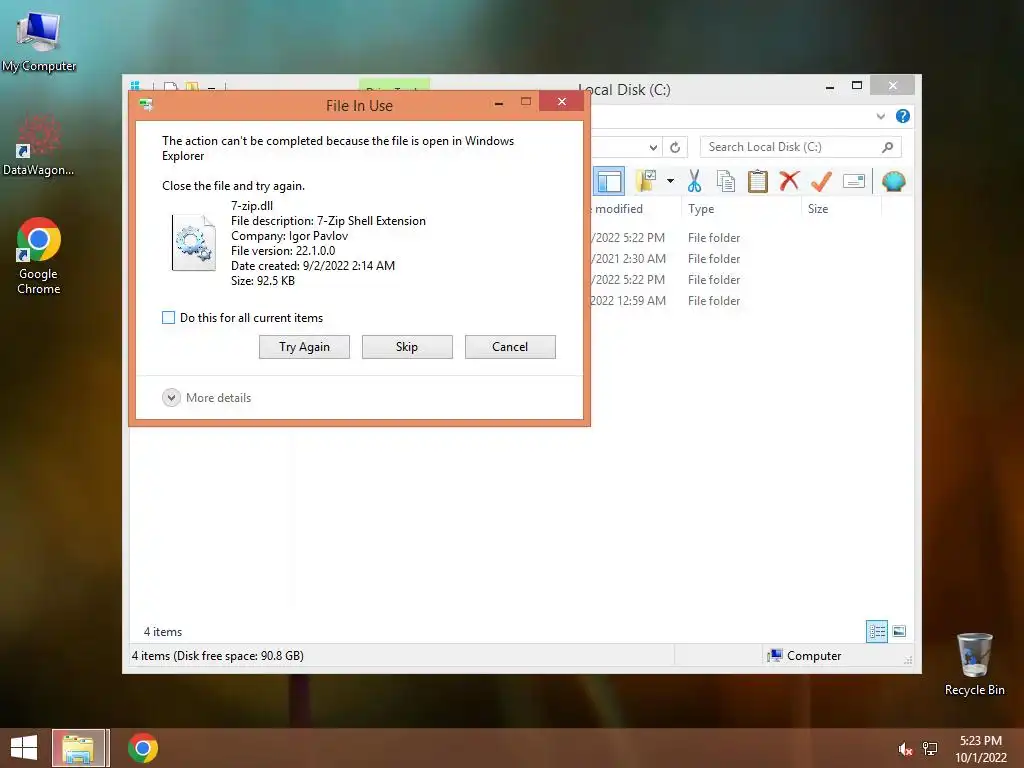Image resolution: width=1024 pixels, height=768 pixels.
Task: Click the Explorer quick-access properties page icon
Action: [x=170, y=86]
